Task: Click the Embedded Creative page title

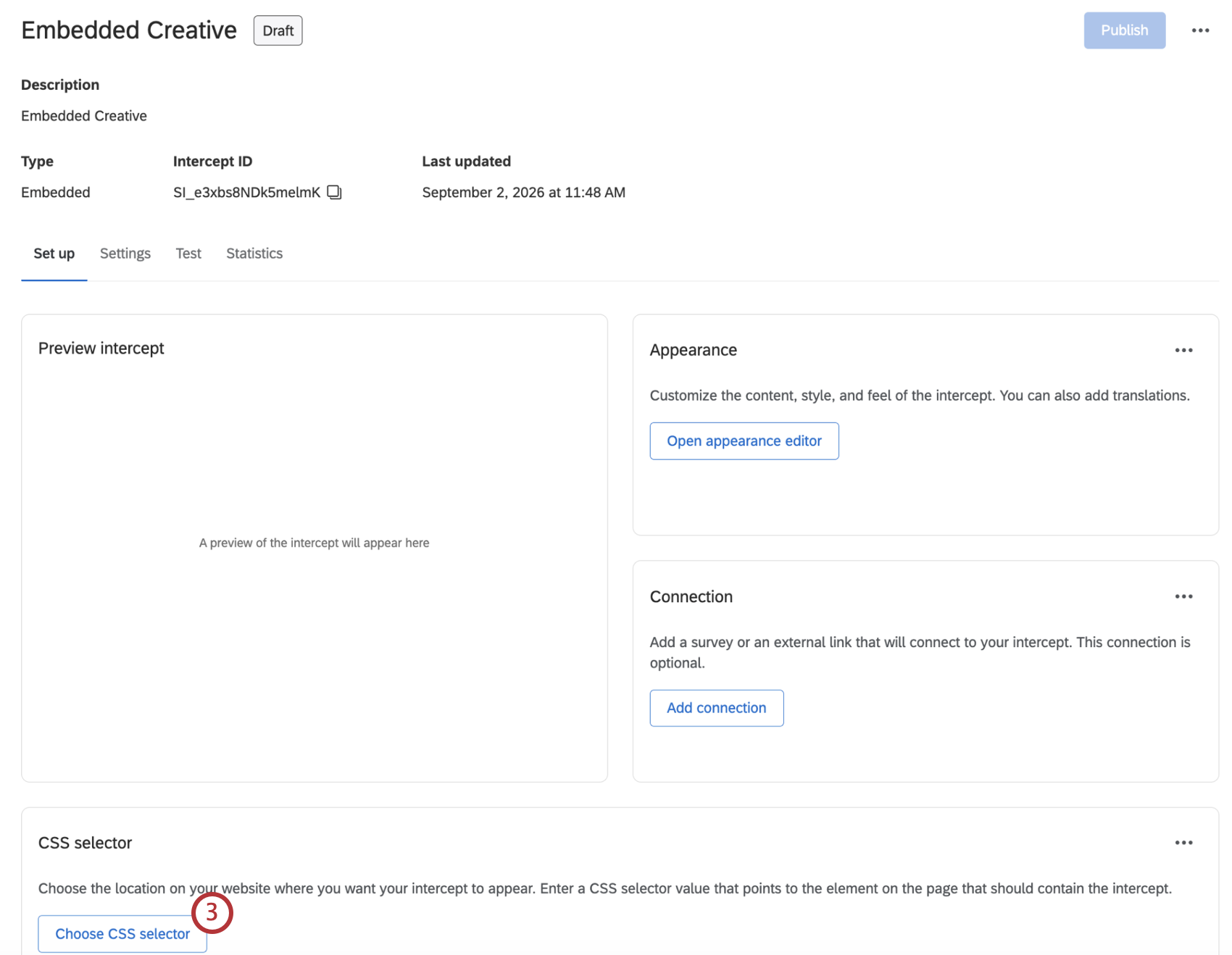Action: click(129, 30)
